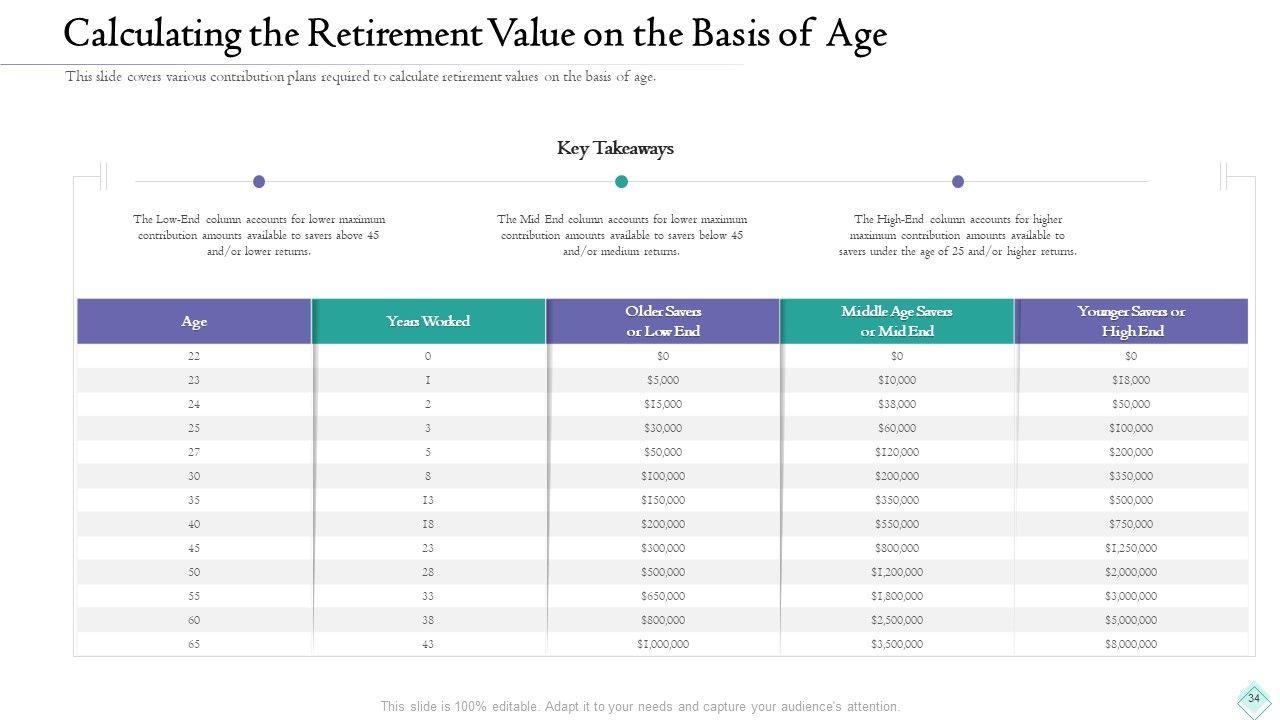
Task: Select the Middle Age Savers header
Action: coord(897,322)
